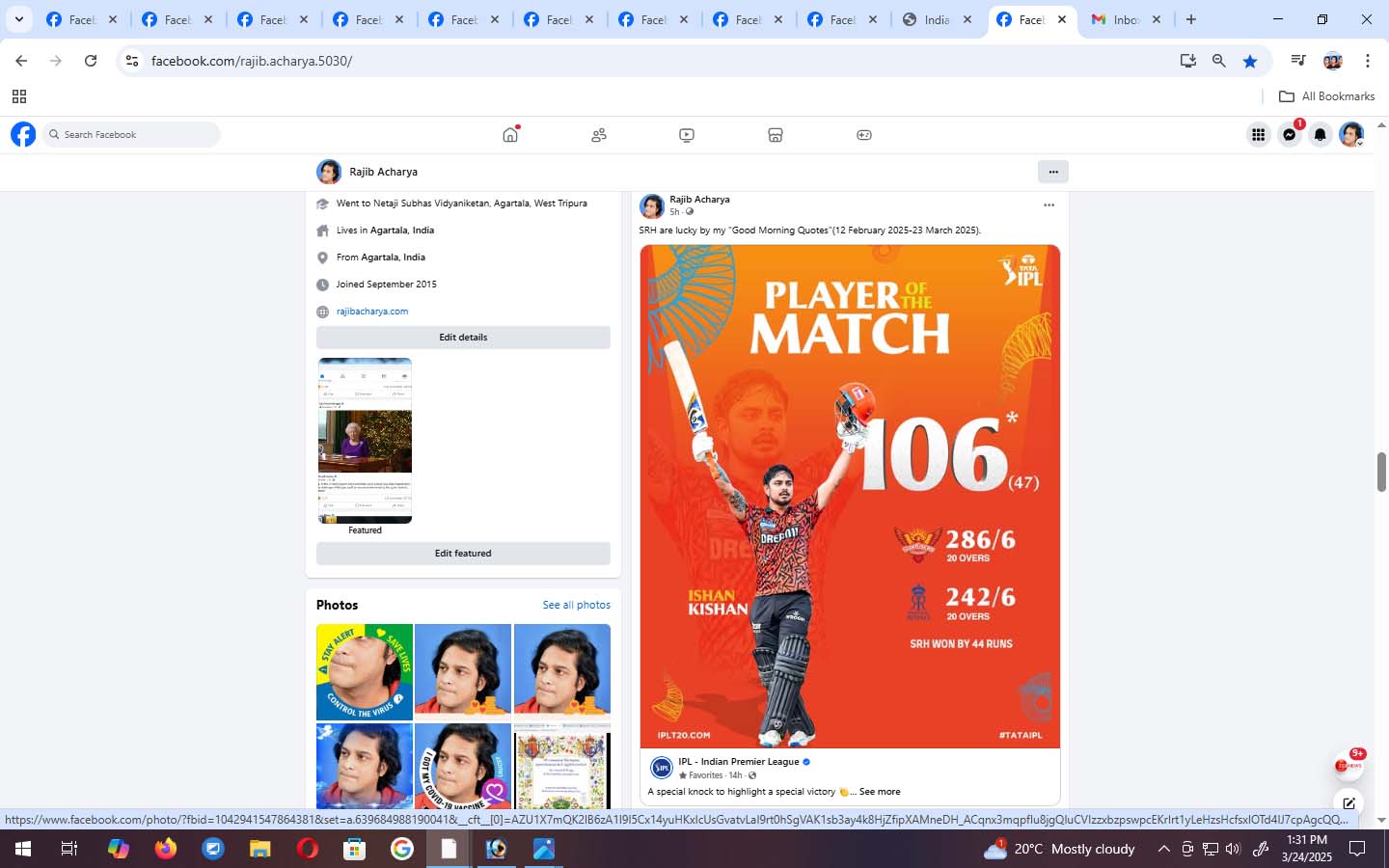This screenshot has width=1389, height=868.
Task: Open Microsoft Store from taskbar
Action: (x=355, y=849)
